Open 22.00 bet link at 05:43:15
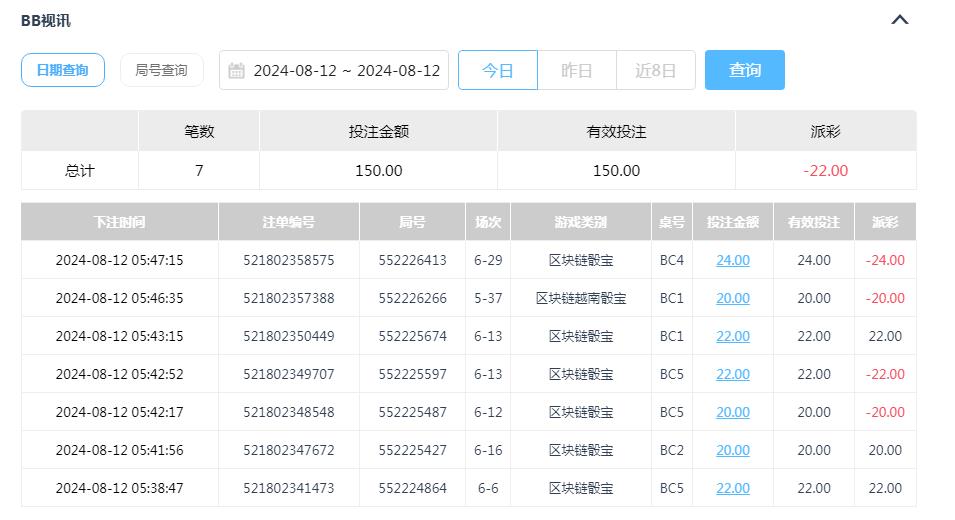 click(x=732, y=336)
